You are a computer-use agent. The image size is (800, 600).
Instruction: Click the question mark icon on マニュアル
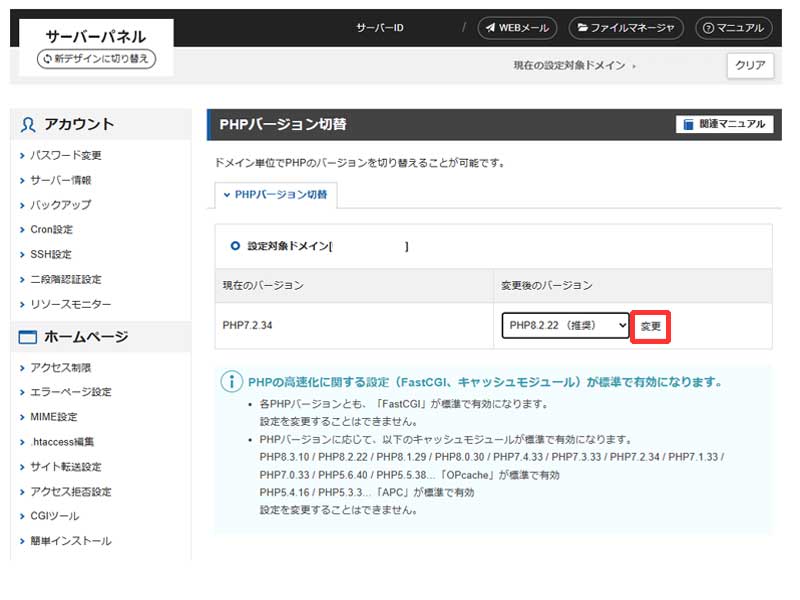(x=708, y=28)
